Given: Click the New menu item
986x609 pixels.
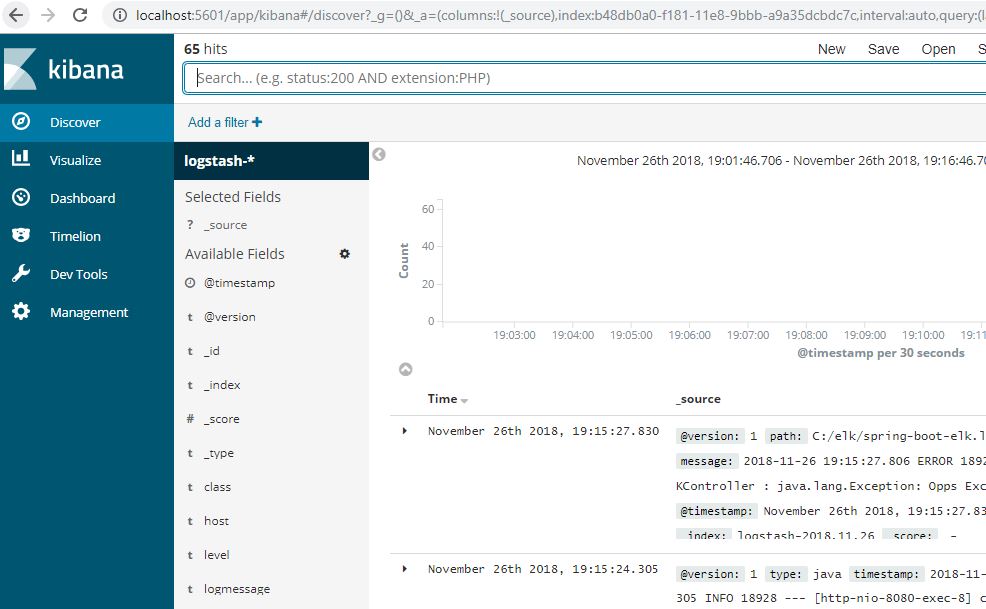Looking at the screenshot, I should click(x=831, y=49).
